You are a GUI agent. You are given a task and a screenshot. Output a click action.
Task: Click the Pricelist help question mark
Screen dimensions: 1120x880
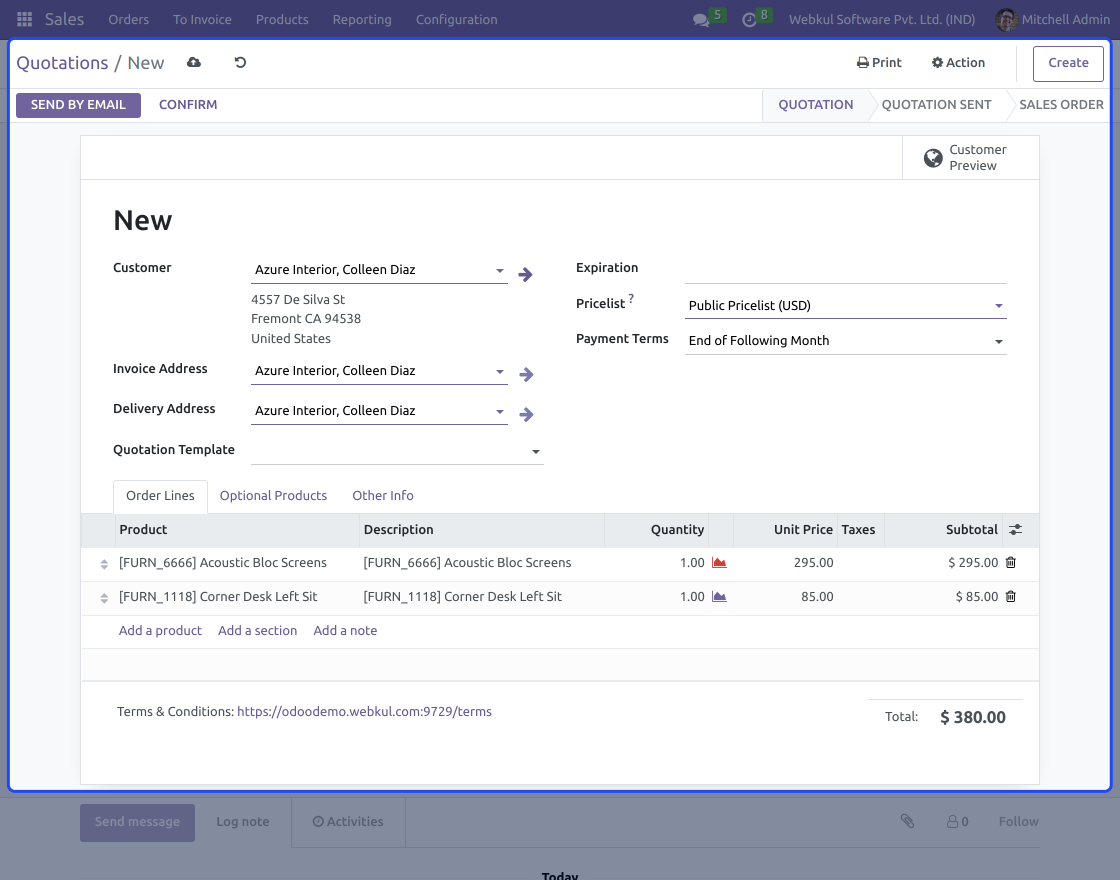tap(631, 299)
